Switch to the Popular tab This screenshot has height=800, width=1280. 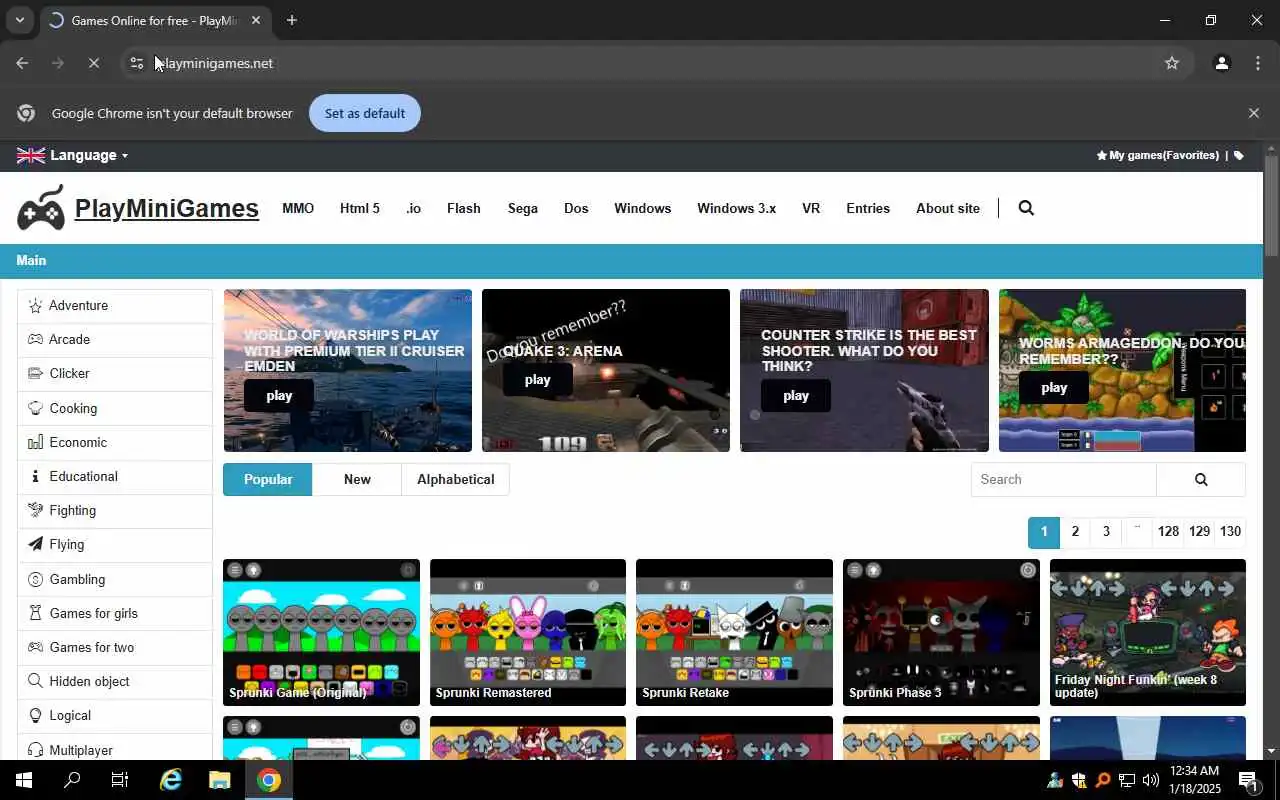tap(268, 479)
